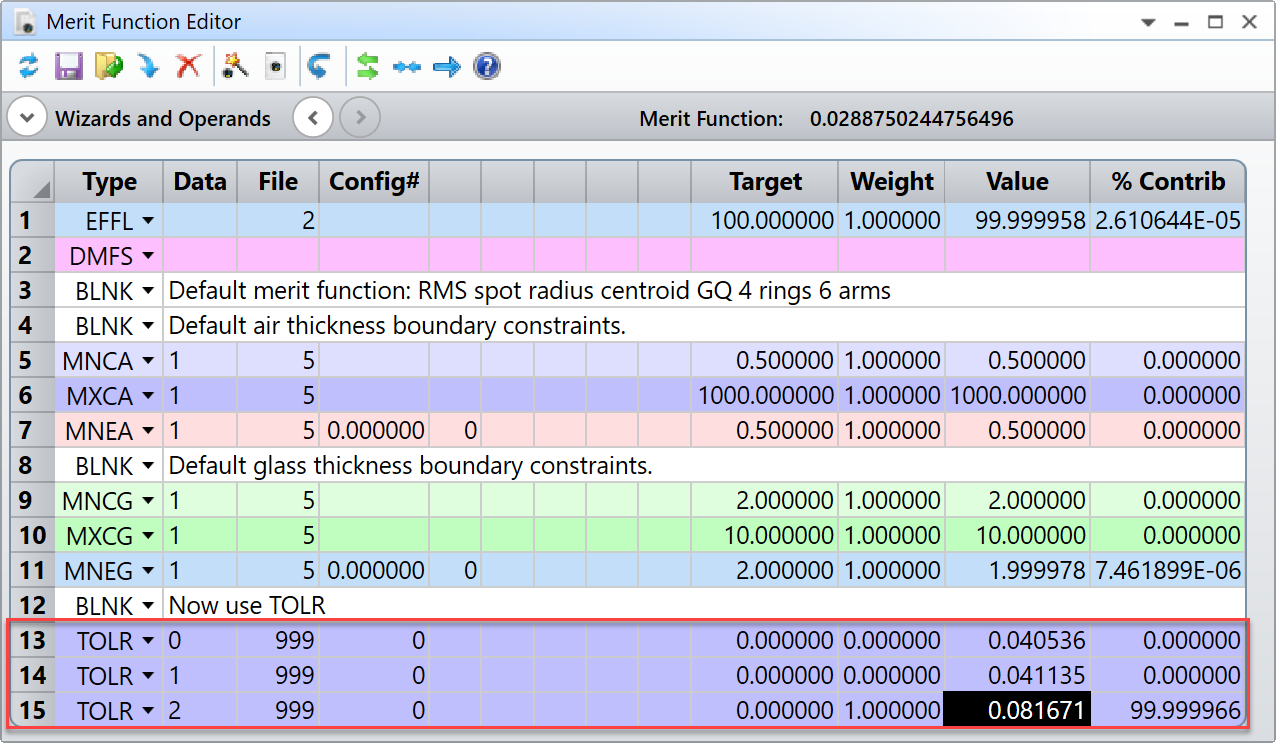Click the Target column header
Image resolution: width=1276 pixels, height=743 pixels.
(x=765, y=182)
